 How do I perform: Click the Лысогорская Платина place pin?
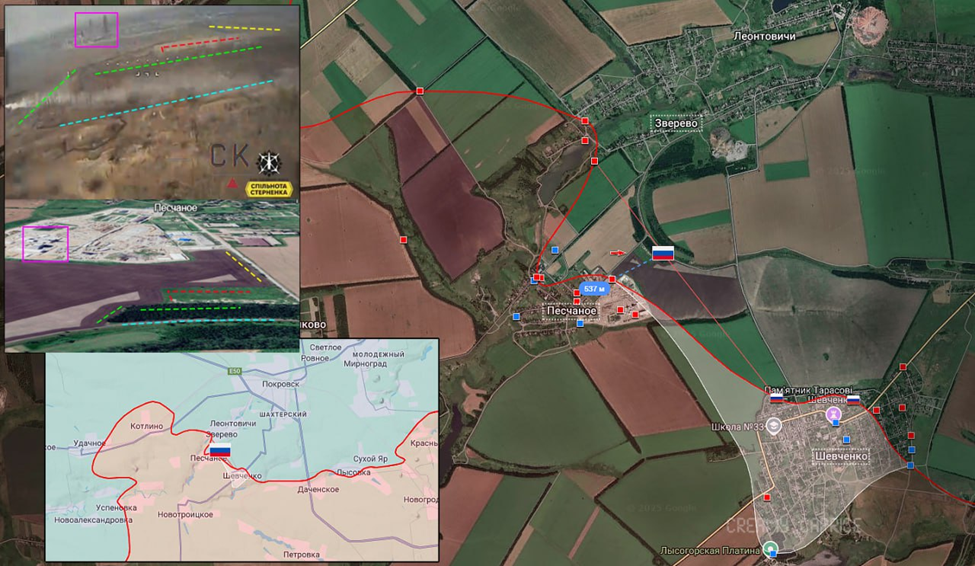pos(771,549)
